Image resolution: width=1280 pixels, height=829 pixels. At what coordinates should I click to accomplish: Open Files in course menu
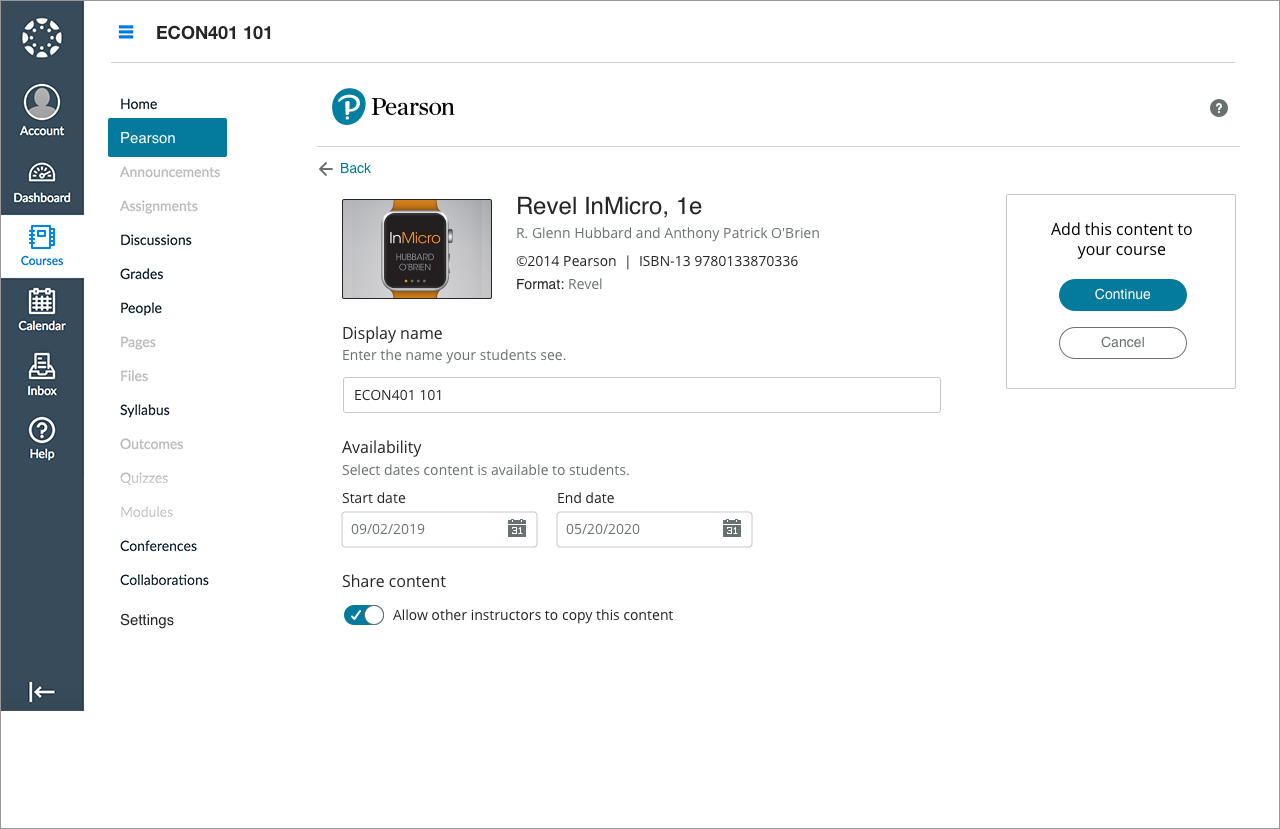coord(134,376)
